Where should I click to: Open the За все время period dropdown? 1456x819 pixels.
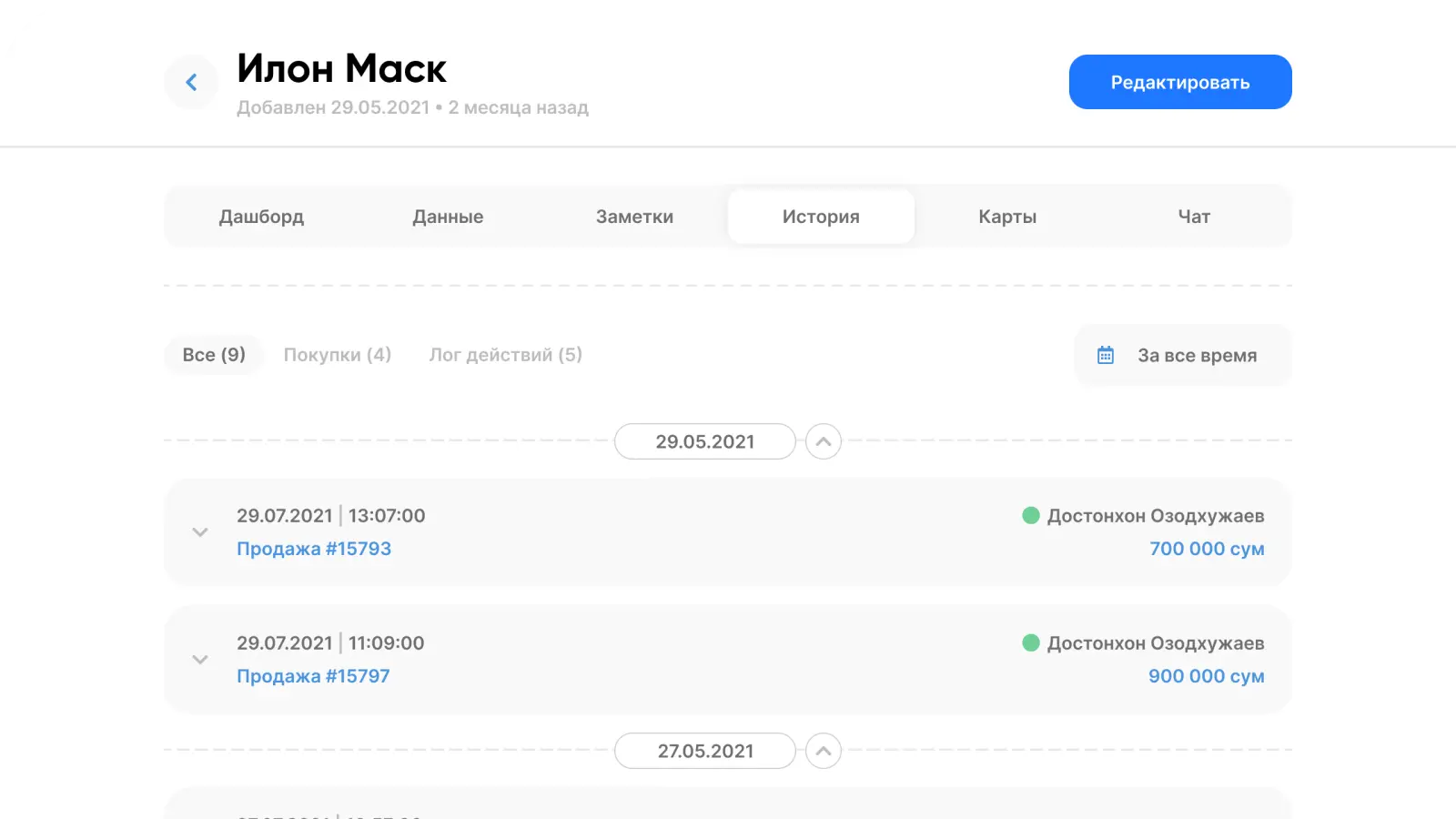coord(1183,355)
